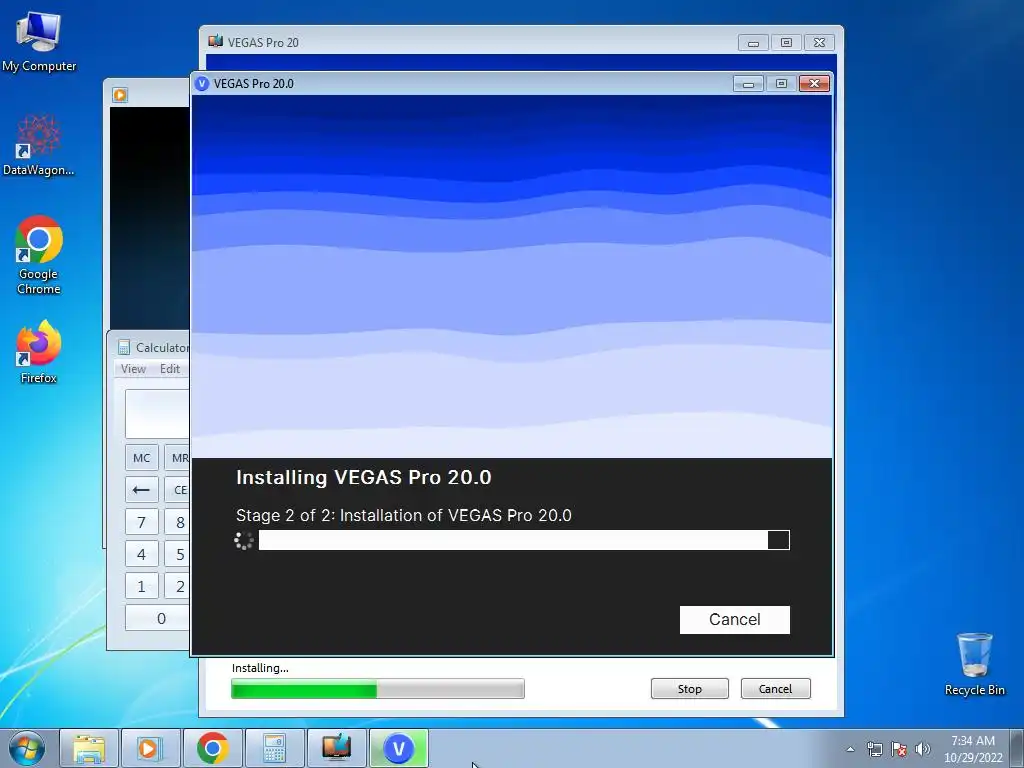Switch to Calculator in the taskbar
Image resolution: width=1024 pixels, height=768 pixels.
274,748
